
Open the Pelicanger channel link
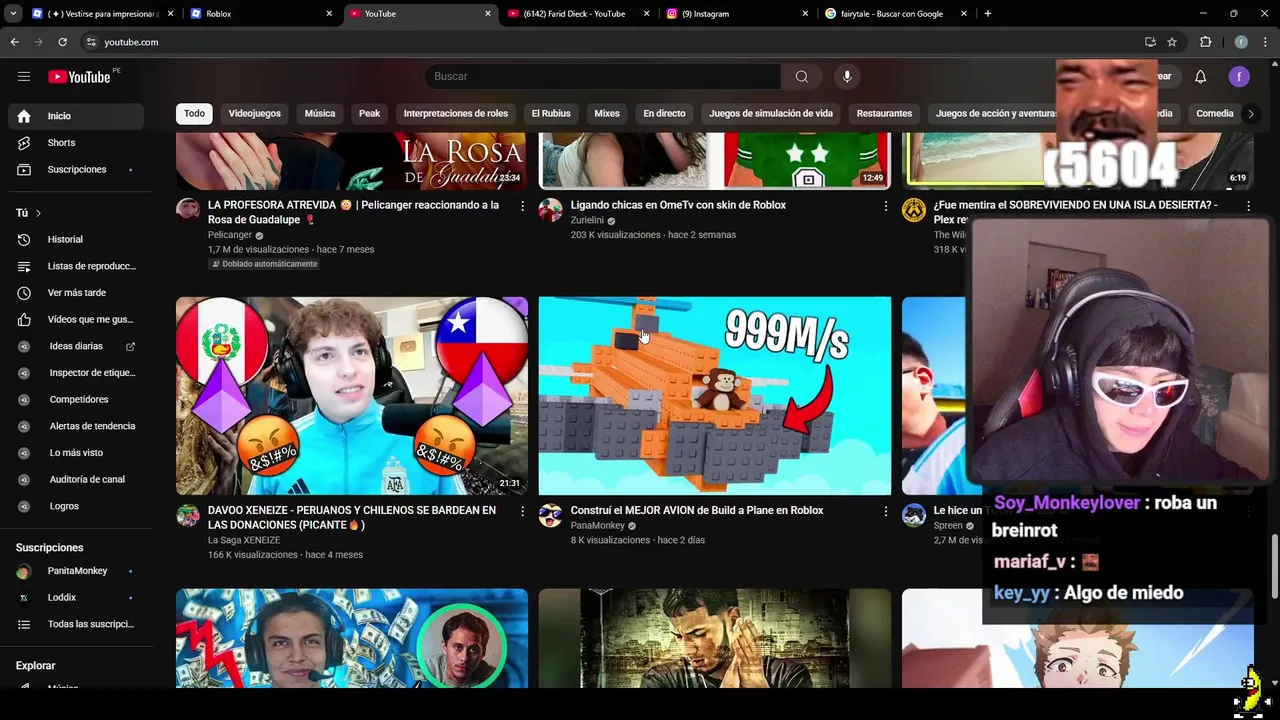230,235
